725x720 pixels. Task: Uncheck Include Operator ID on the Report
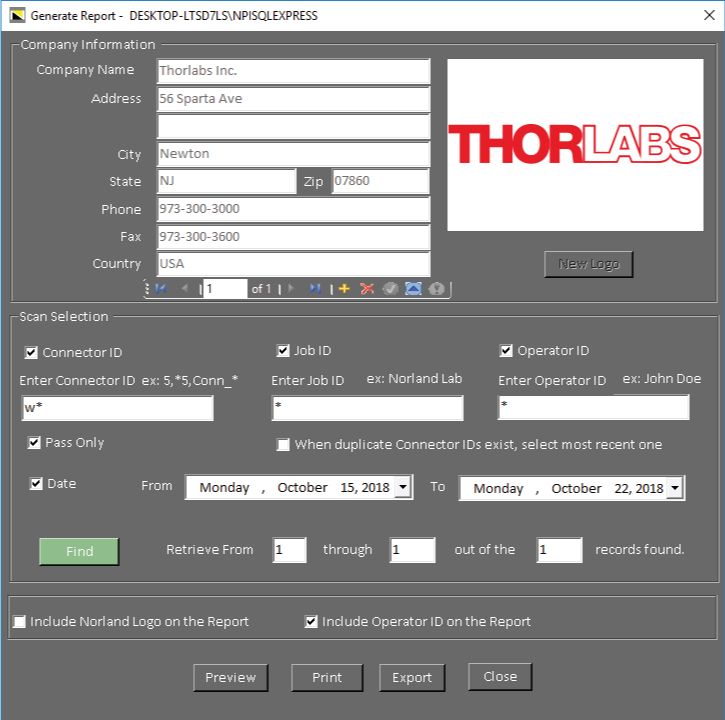pyautogui.click(x=311, y=622)
